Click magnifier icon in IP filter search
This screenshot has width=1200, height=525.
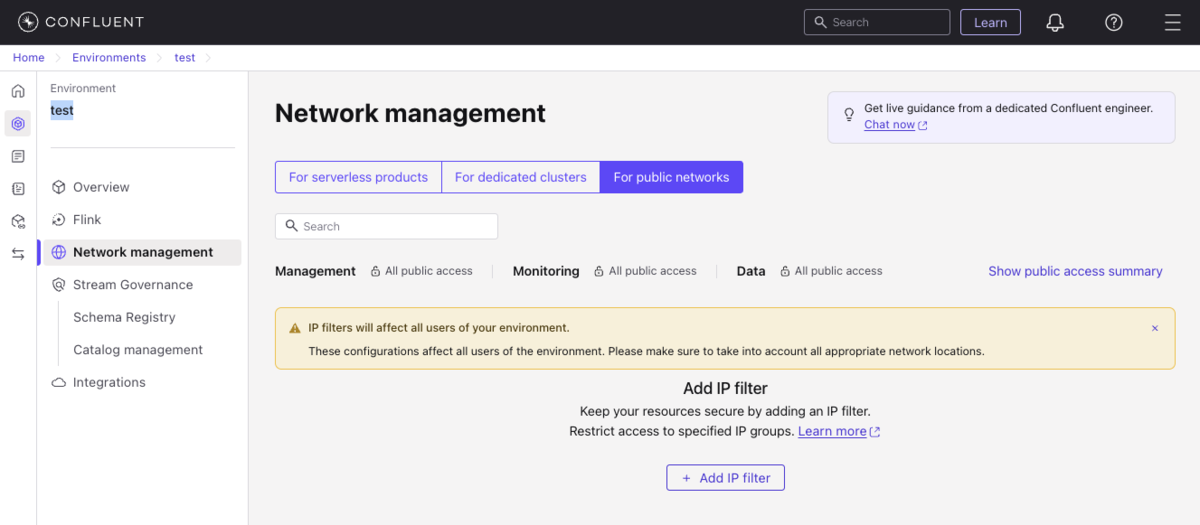click(x=292, y=226)
